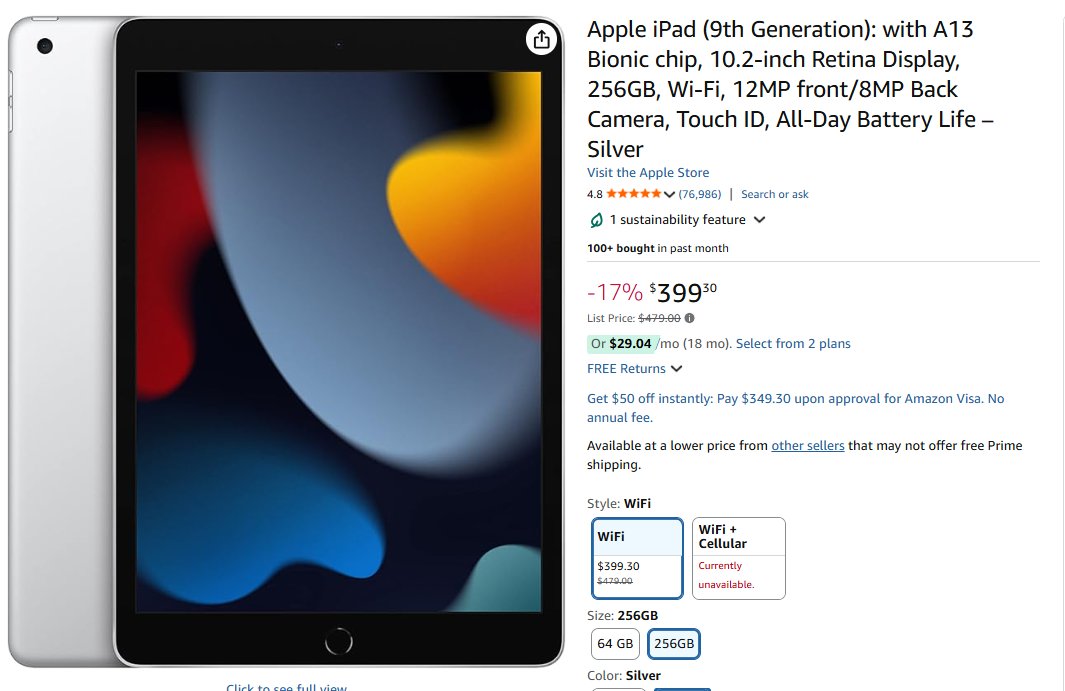Click the share icon on product image
This screenshot has width=1065, height=691.
541,39
